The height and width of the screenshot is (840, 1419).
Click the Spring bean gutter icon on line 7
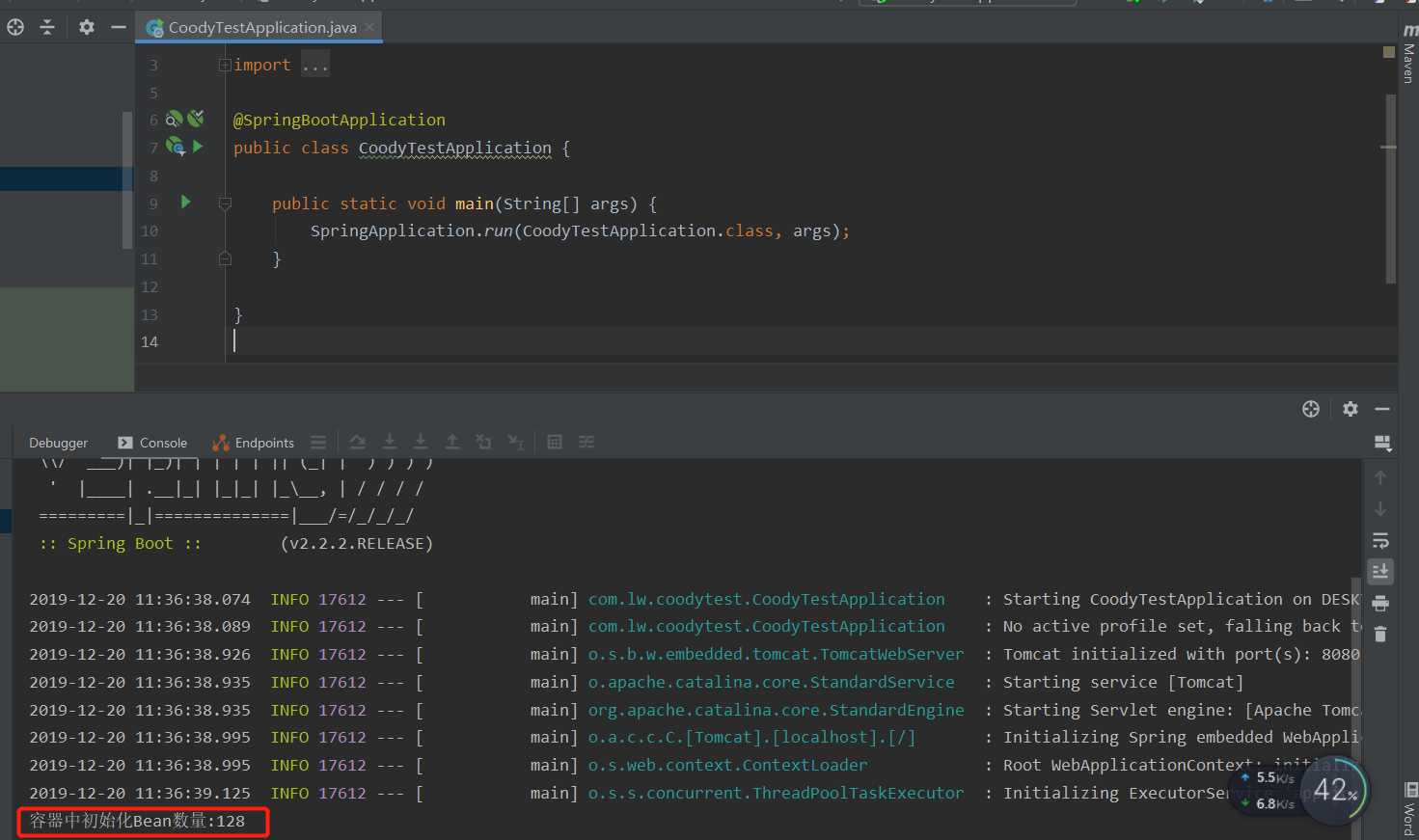coord(175,147)
